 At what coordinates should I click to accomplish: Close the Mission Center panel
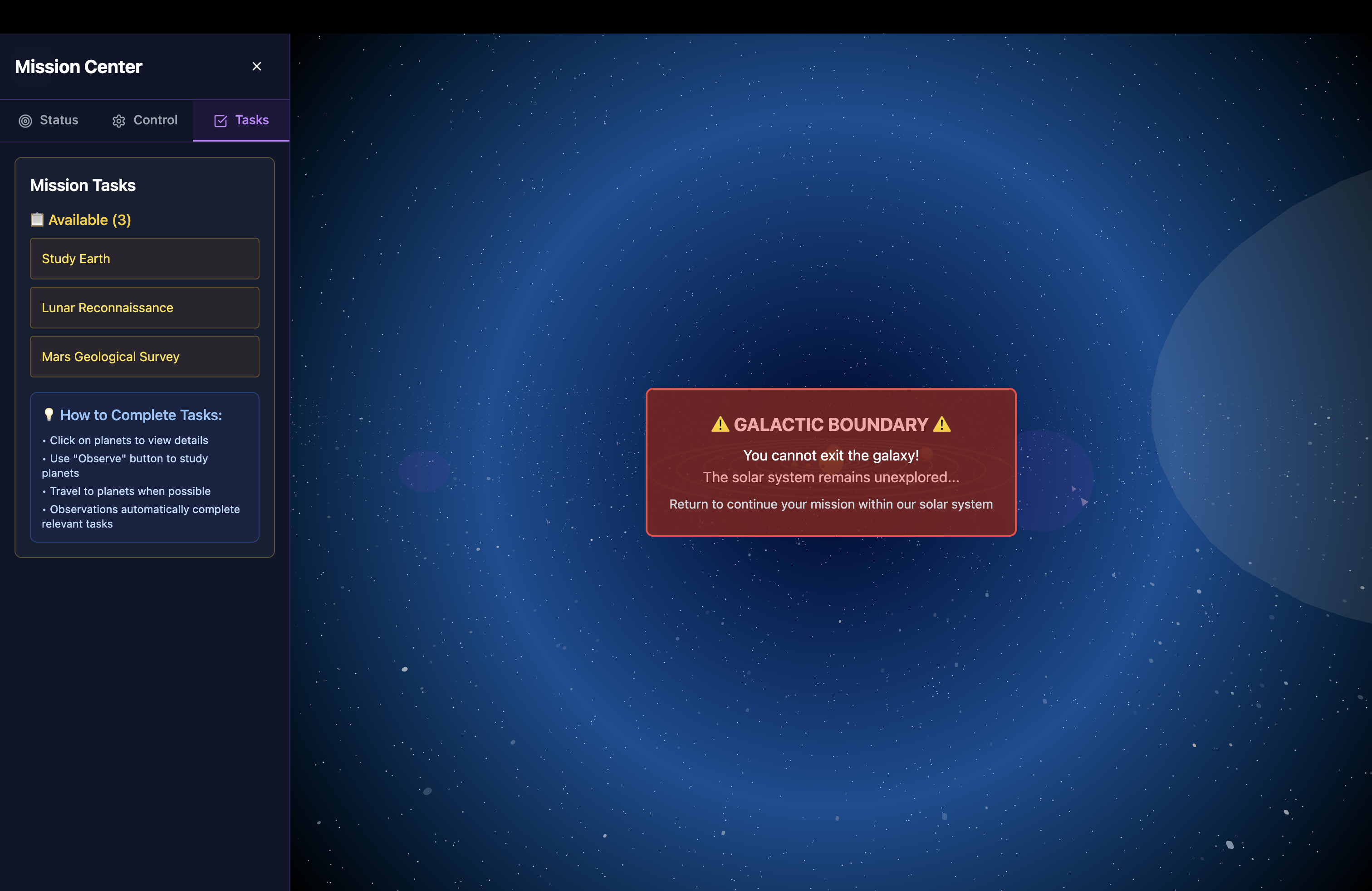[256, 66]
